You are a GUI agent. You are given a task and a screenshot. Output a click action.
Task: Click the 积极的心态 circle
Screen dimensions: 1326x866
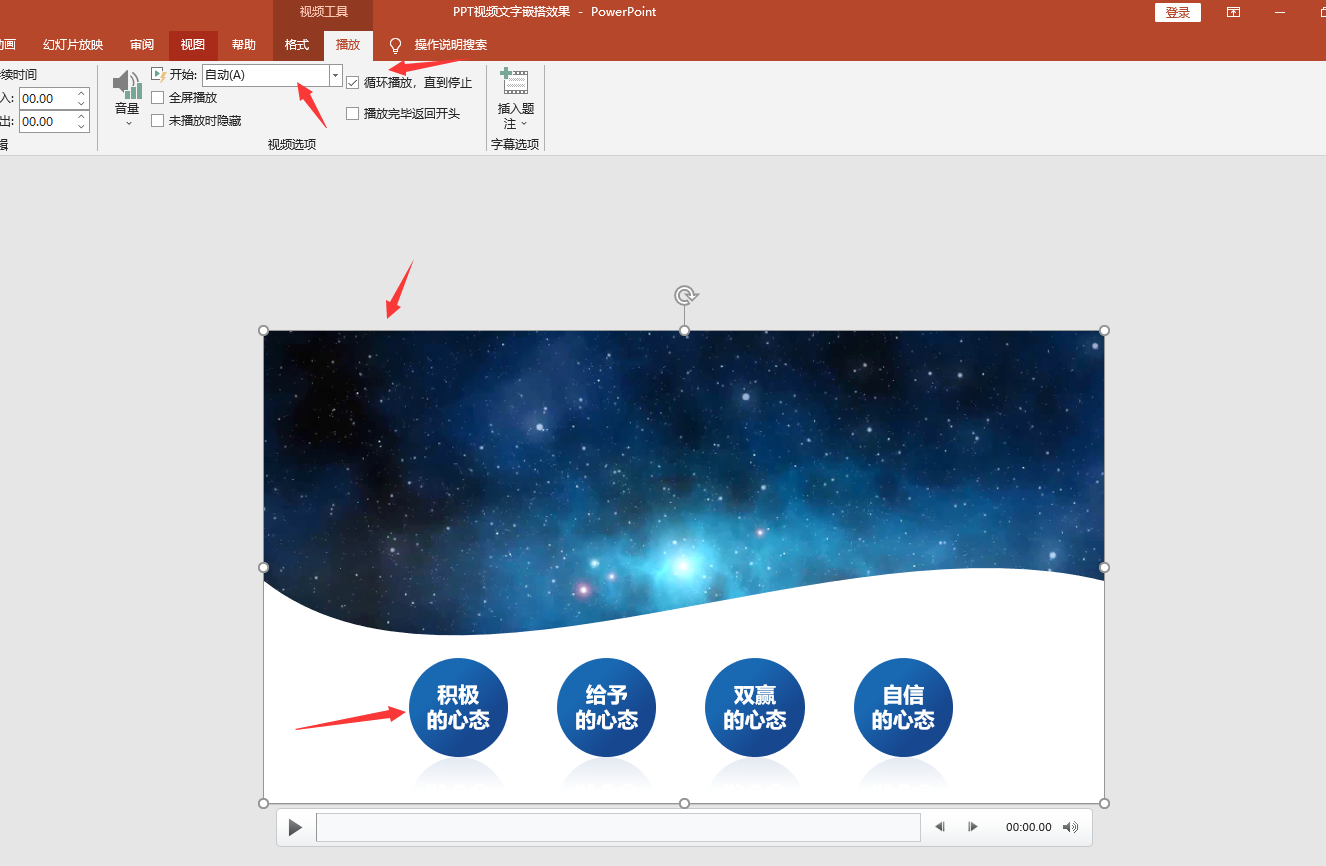click(x=458, y=707)
